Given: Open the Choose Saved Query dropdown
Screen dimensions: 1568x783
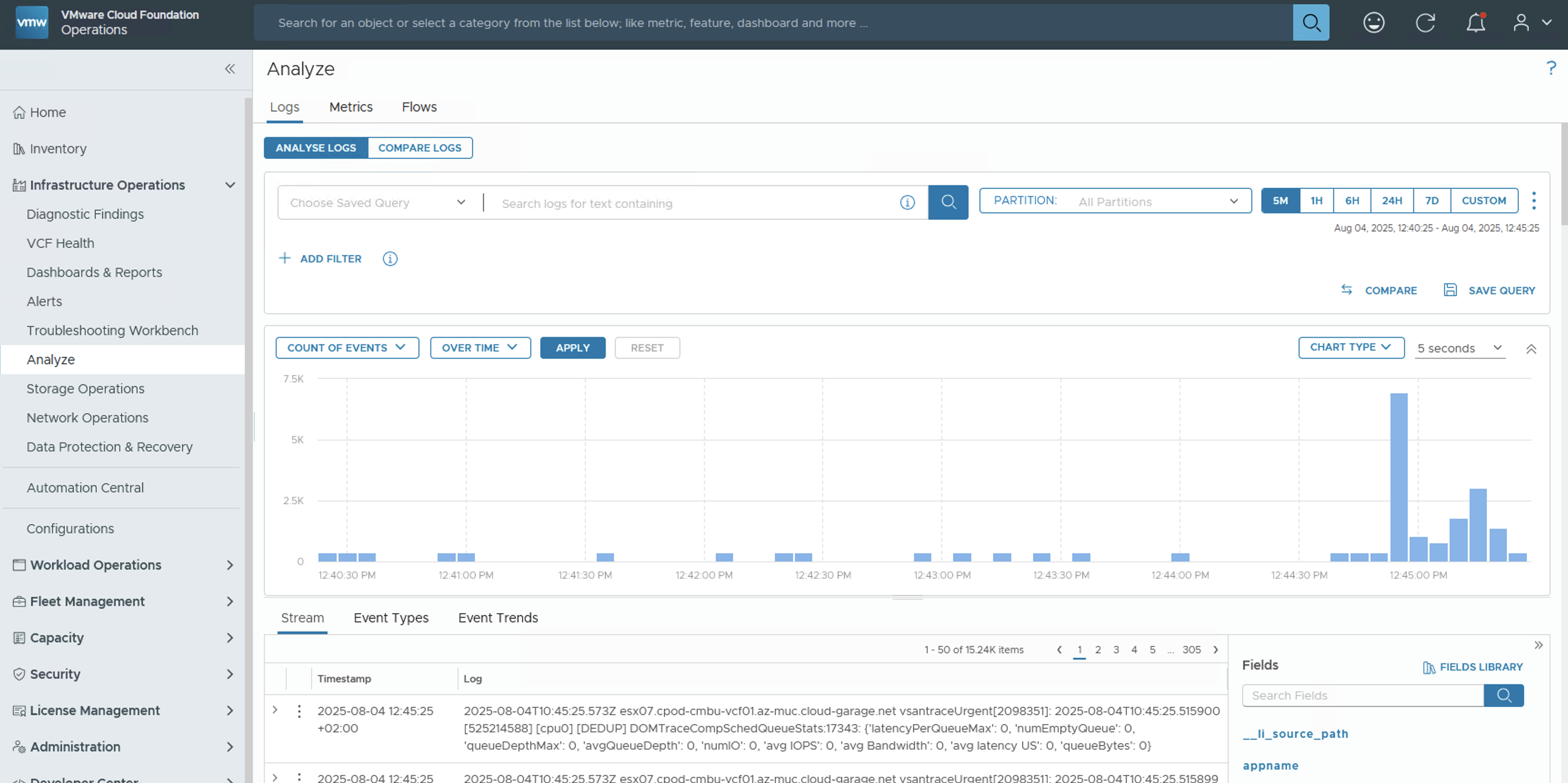Looking at the screenshot, I should [377, 203].
